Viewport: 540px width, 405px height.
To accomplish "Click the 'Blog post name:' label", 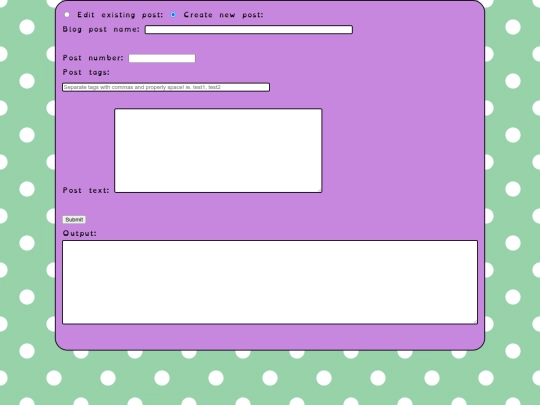I will point(101,29).
